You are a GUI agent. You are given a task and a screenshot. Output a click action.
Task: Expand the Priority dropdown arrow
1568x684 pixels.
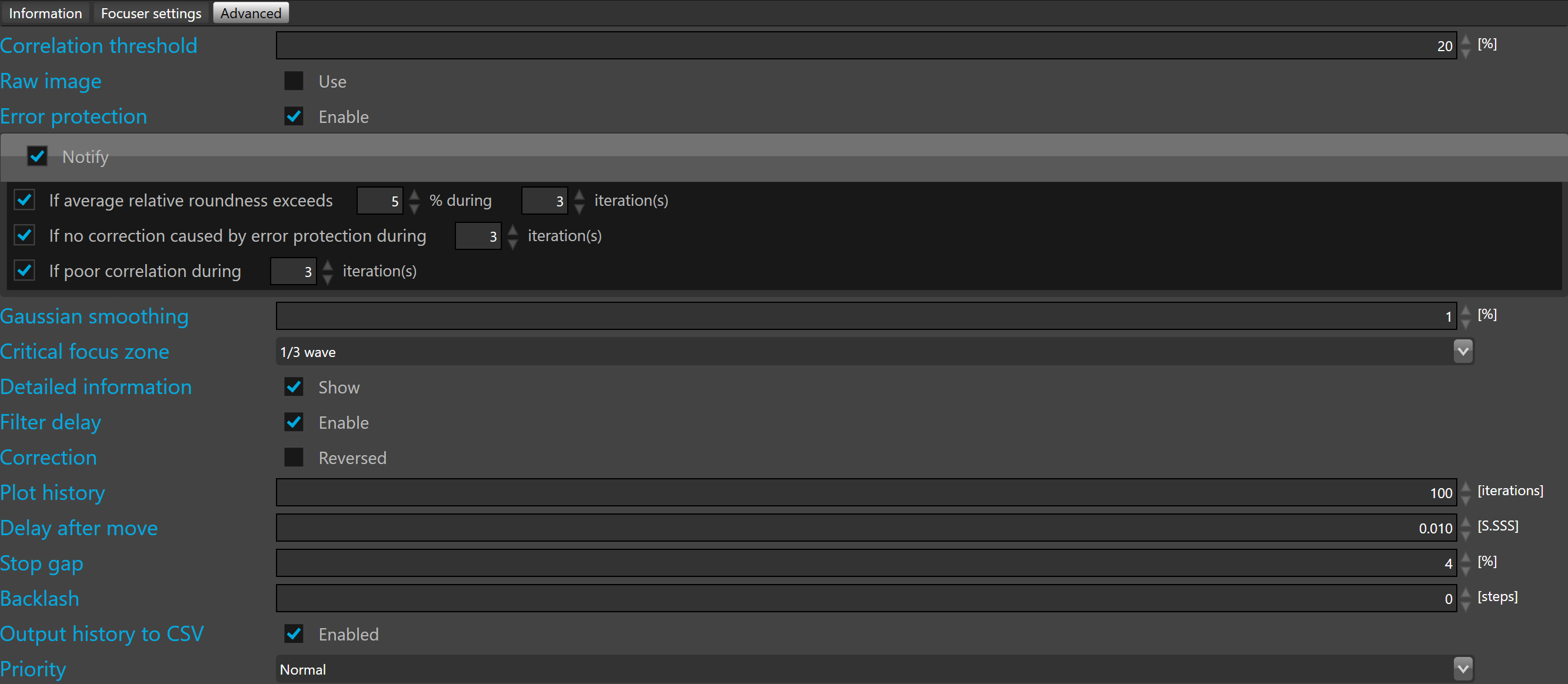tap(1463, 669)
